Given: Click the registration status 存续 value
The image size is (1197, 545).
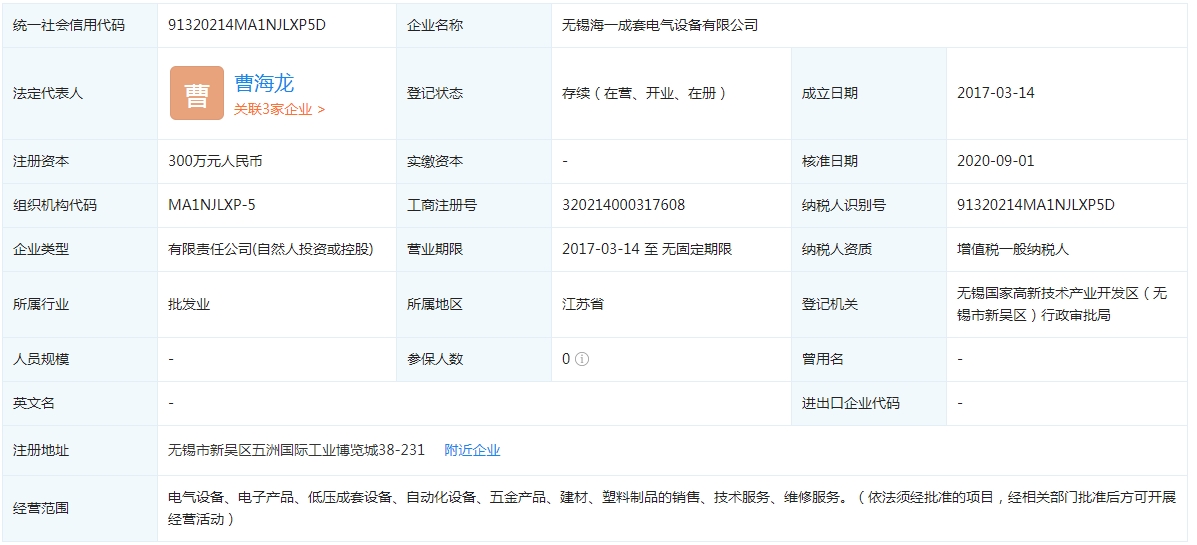Looking at the screenshot, I should (643, 93).
